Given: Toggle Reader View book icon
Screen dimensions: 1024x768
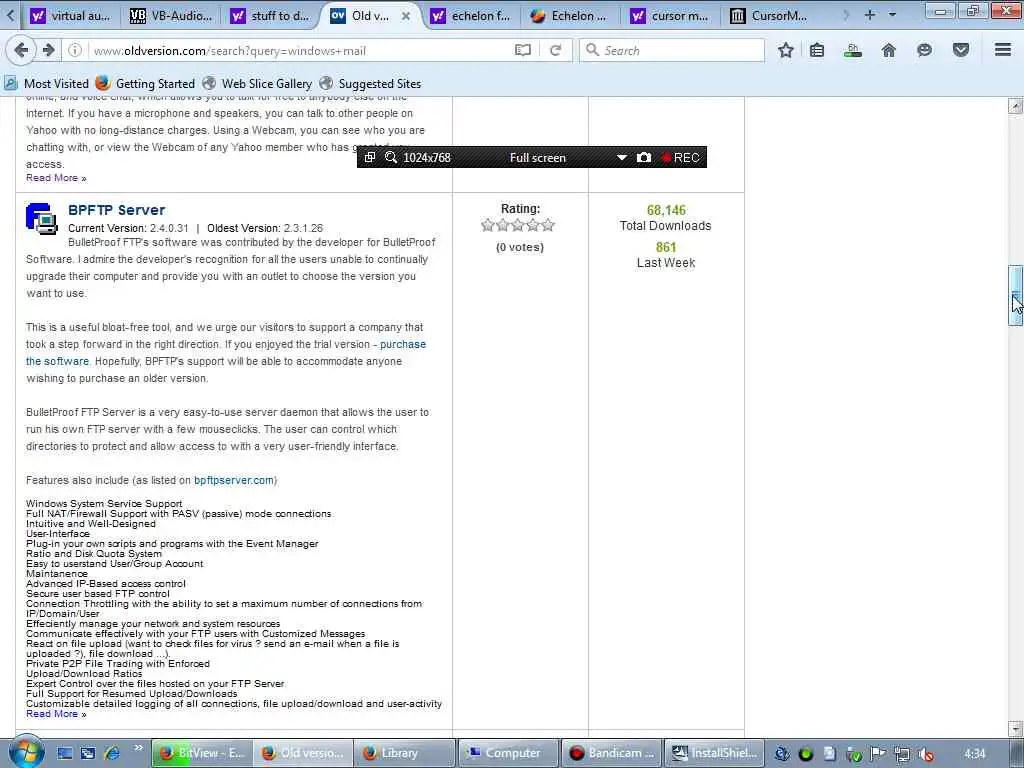Looking at the screenshot, I should coord(522,50).
